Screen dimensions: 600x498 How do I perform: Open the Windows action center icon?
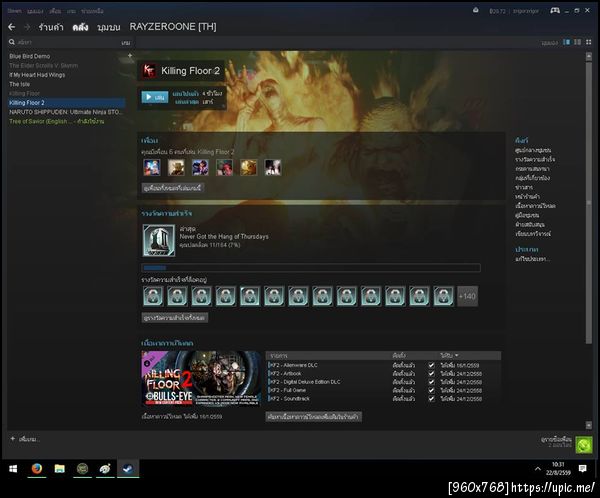pos(583,469)
